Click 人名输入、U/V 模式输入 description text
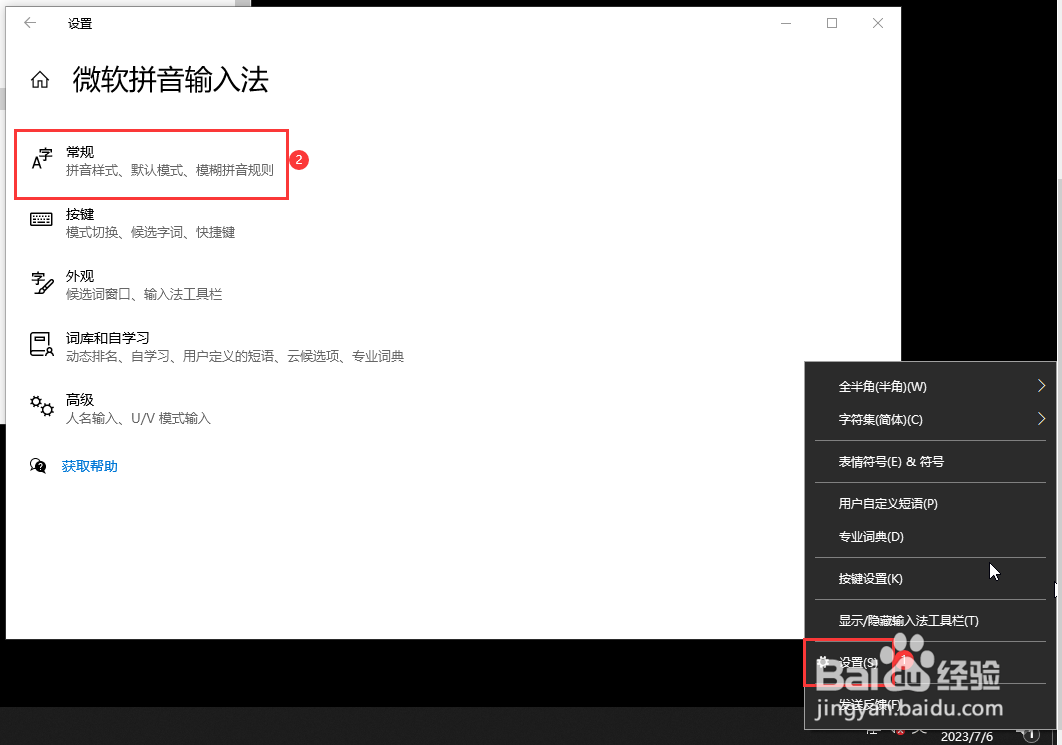Image resolution: width=1062 pixels, height=745 pixels. click(138, 419)
